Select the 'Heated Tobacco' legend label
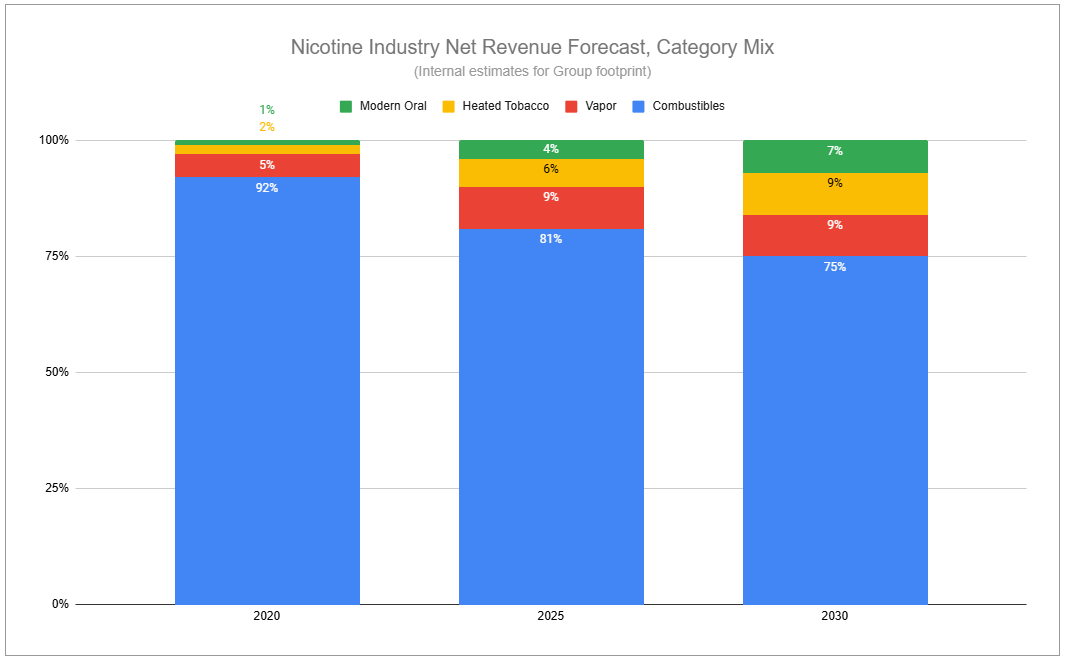The image size is (1065, 661). pyautogui.click(x=506, y=106)
